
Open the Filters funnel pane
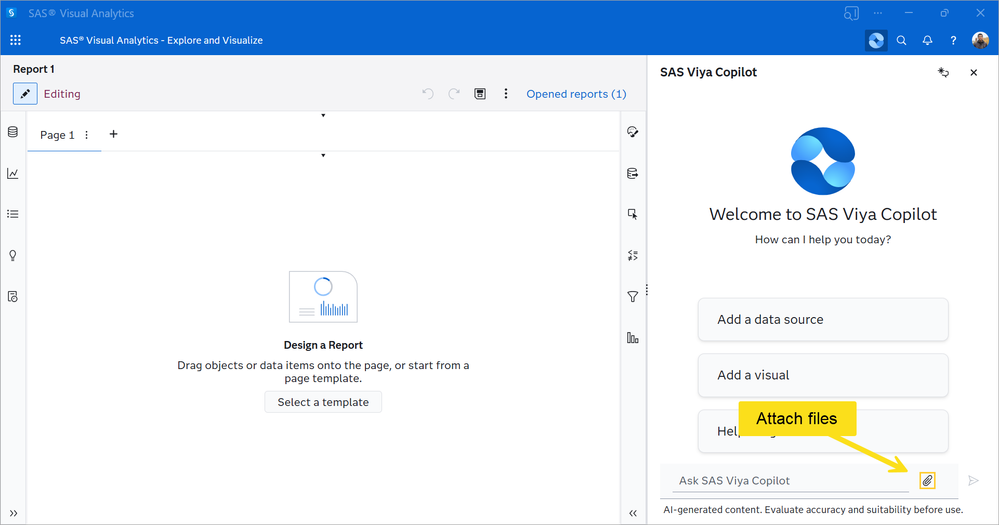(x=633, y=296)
